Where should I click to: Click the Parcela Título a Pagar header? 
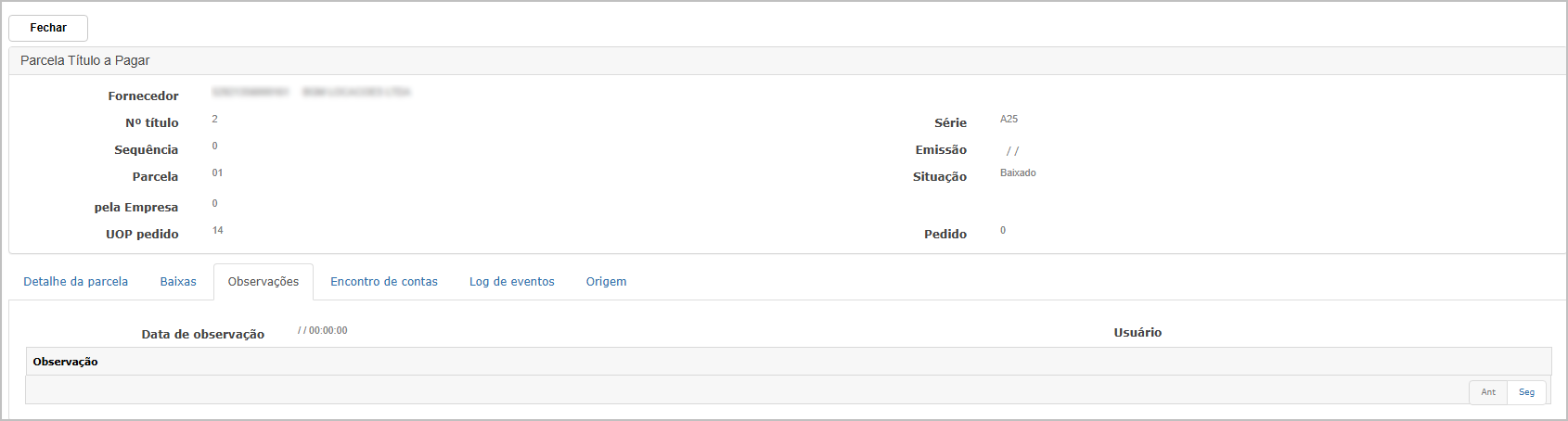[x=85, y=60]
